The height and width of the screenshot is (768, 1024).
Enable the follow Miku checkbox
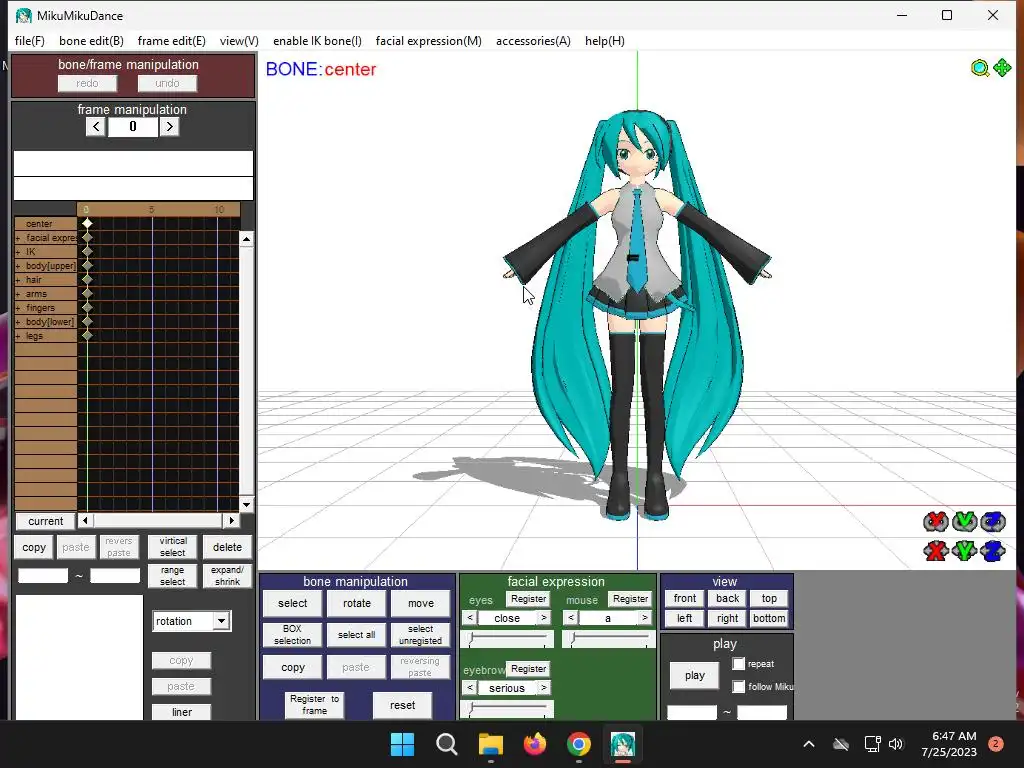pos(739,686)
